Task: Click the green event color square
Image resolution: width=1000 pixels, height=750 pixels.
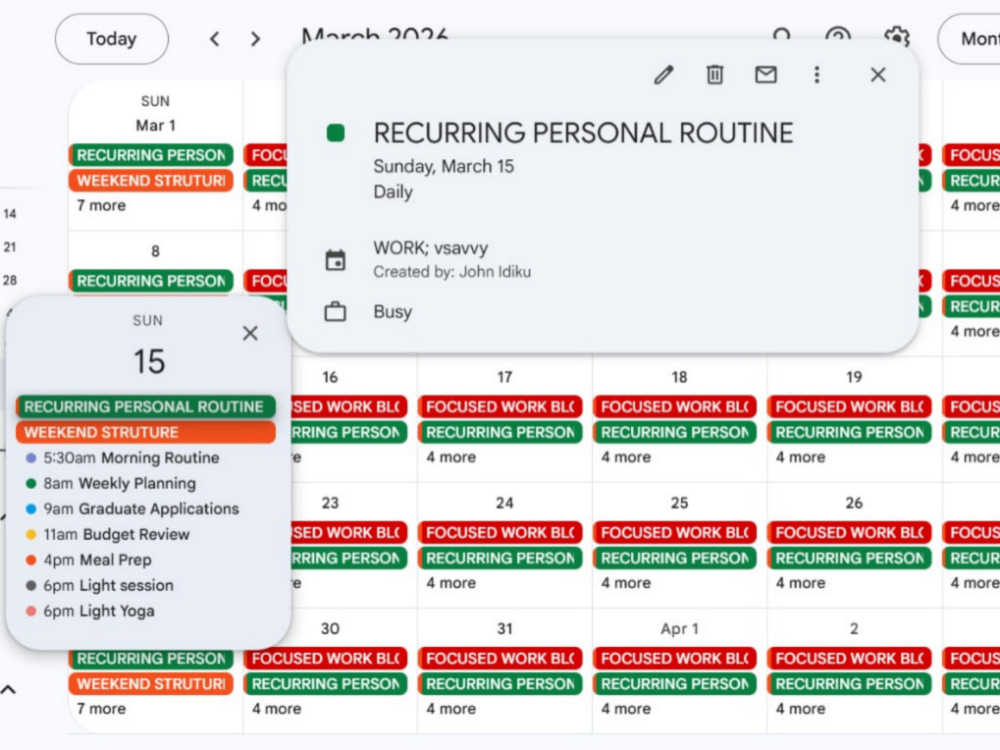Action: coord(335,133)
